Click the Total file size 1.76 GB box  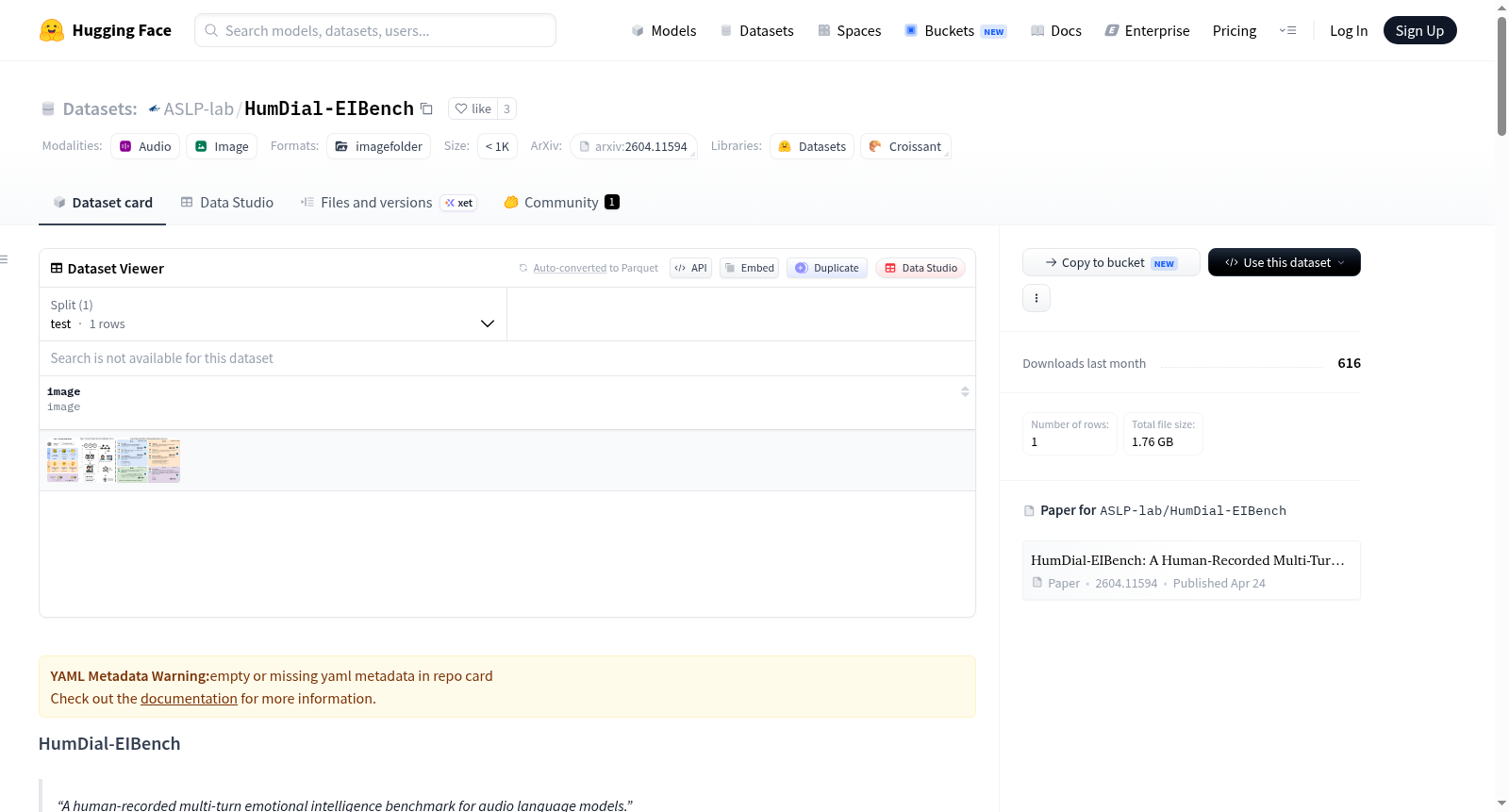1163,434
